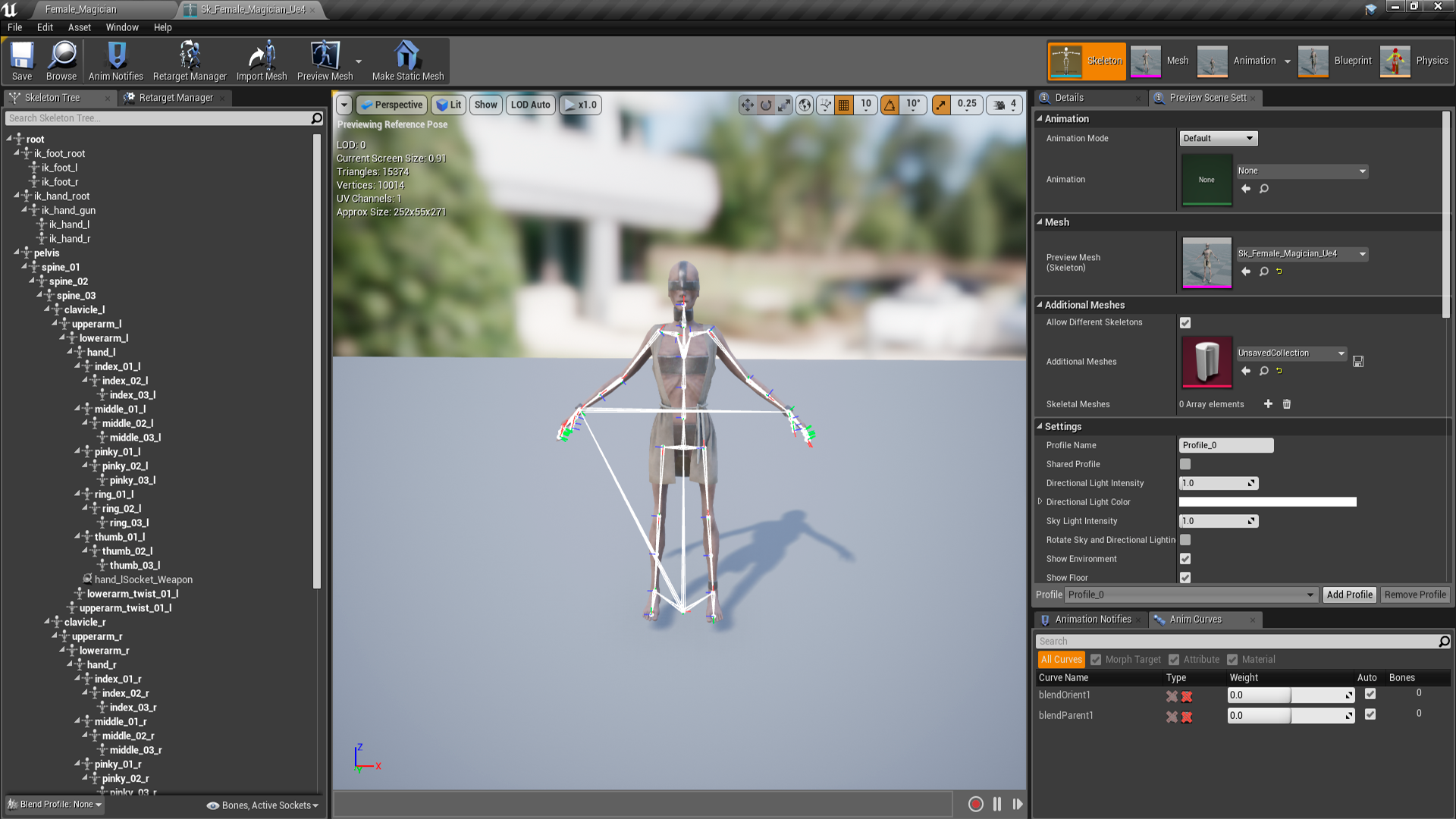Open Retarget Manager from the toolbar
Screen dimensions: 1456x819
[190, 61]
